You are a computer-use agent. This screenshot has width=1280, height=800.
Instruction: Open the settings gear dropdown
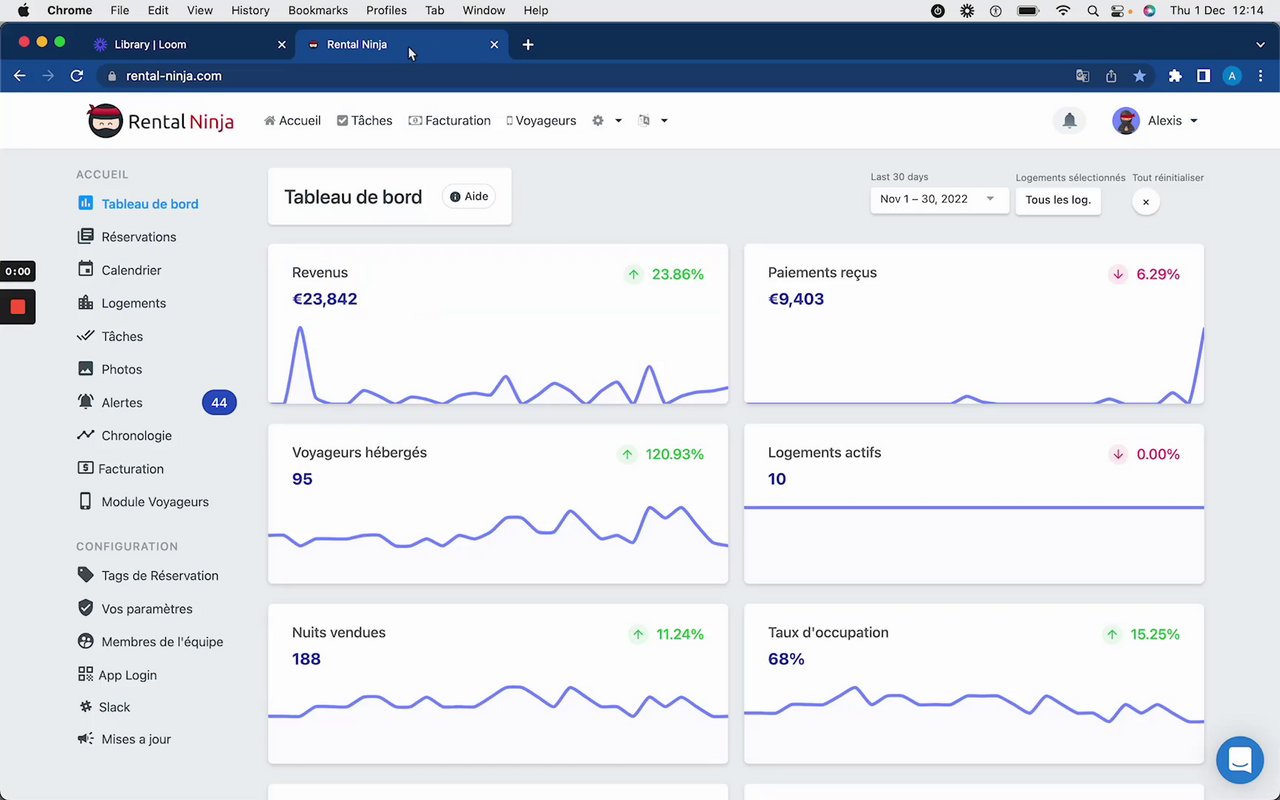point(606,121)
